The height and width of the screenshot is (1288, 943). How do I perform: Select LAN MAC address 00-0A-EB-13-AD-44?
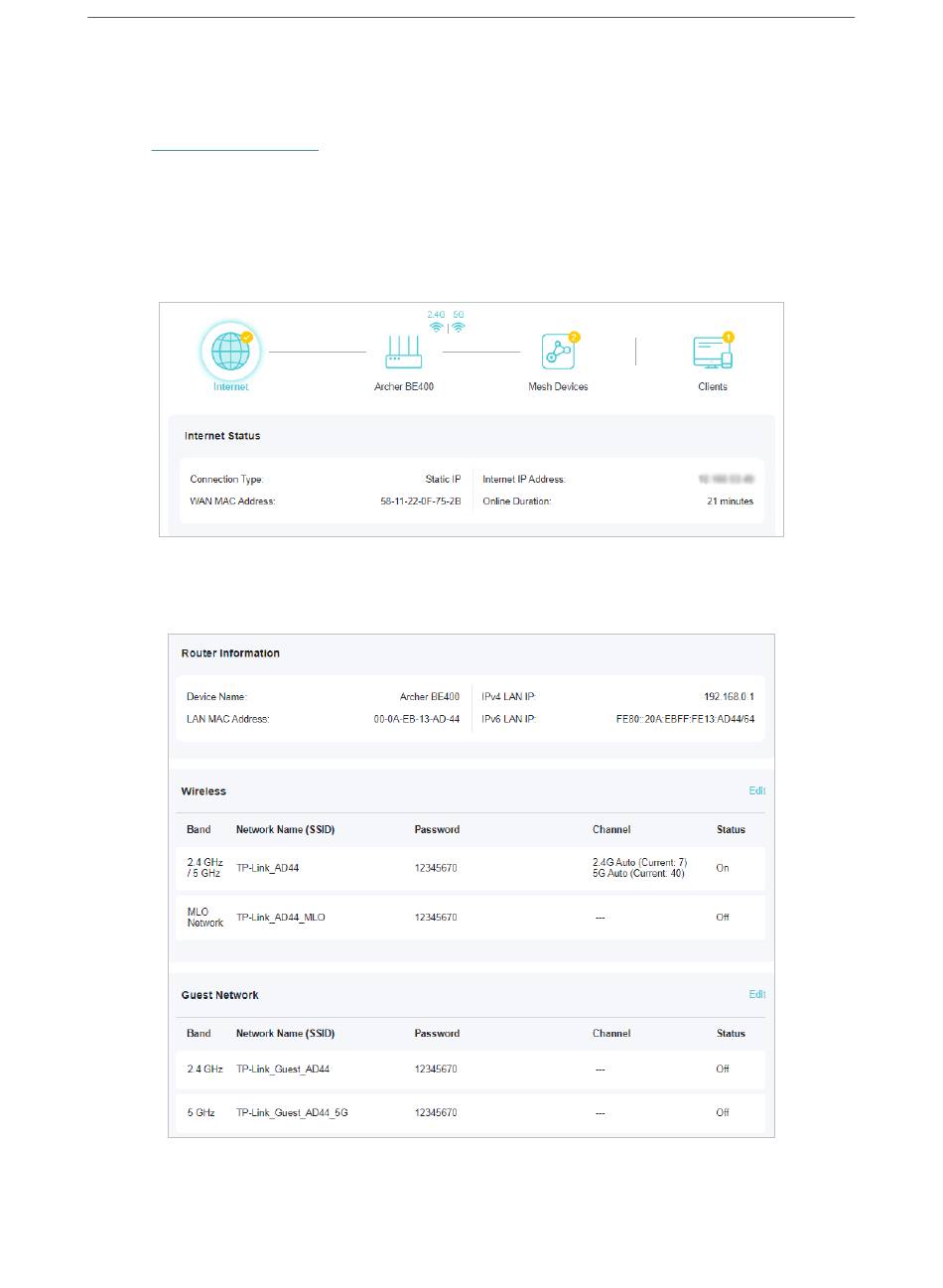(x=417, y=719)
